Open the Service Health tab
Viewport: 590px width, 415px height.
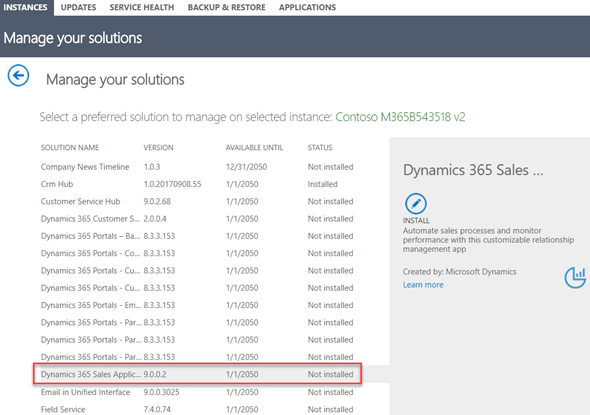[142, 7]
